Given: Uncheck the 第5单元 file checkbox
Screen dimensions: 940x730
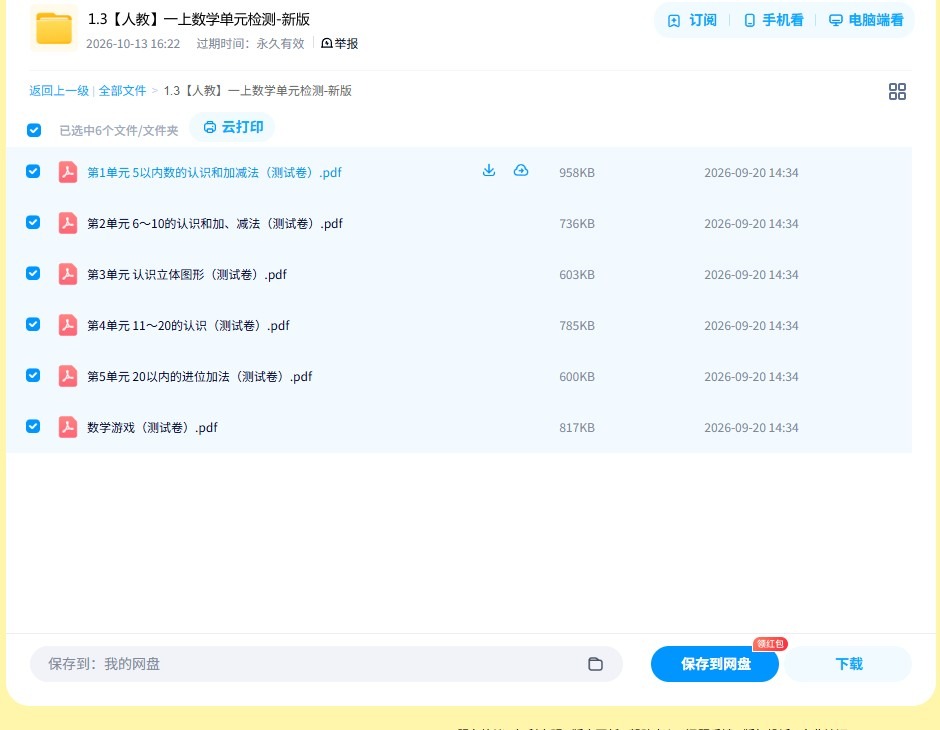Looking at the screenshot, I should point(33,375).
